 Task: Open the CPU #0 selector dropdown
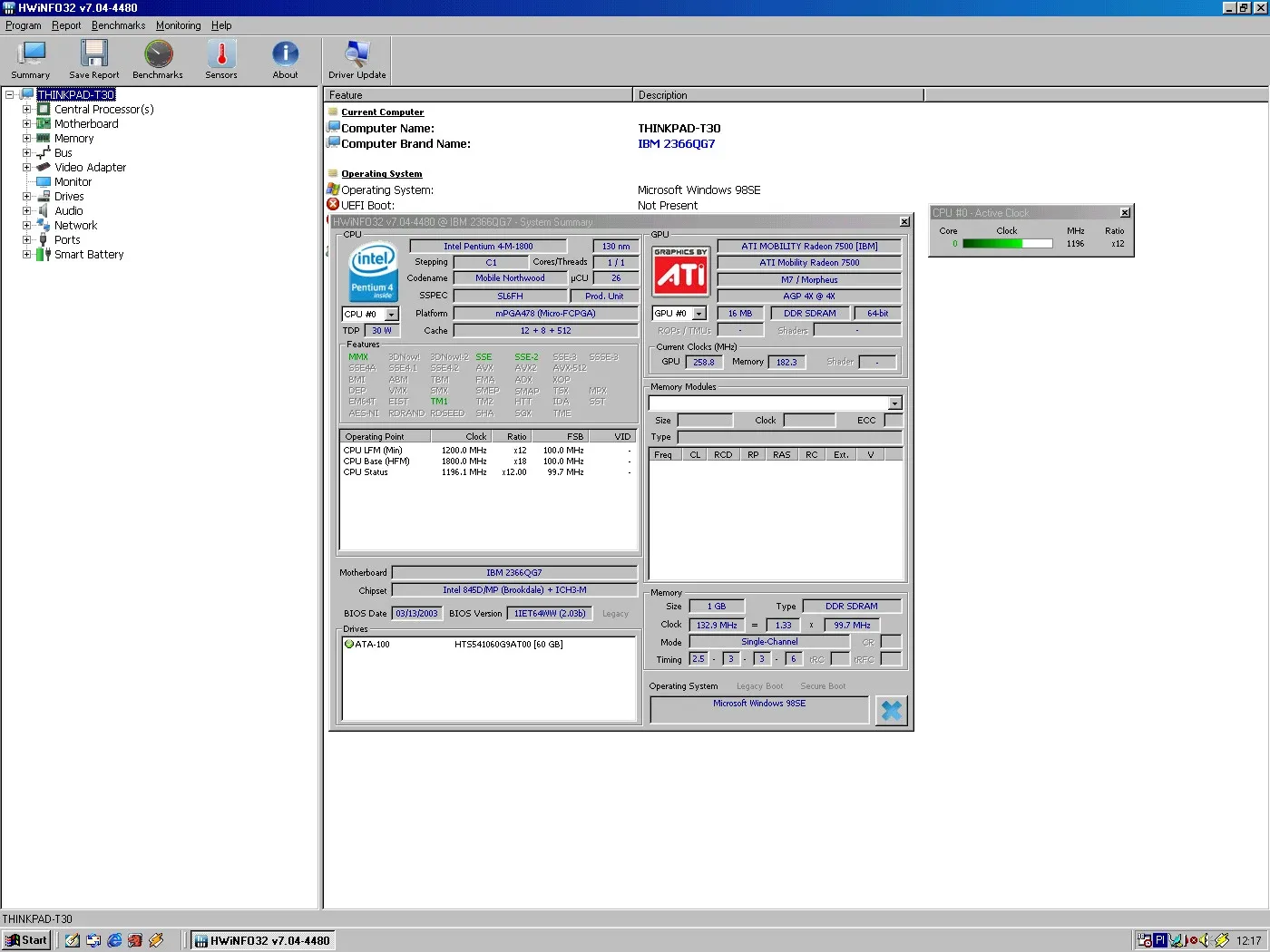tap(391, 315)
